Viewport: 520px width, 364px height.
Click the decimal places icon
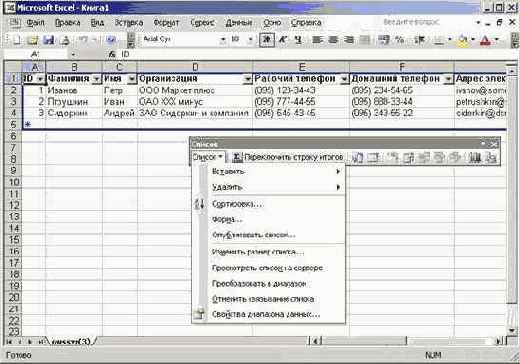point(419,40)
